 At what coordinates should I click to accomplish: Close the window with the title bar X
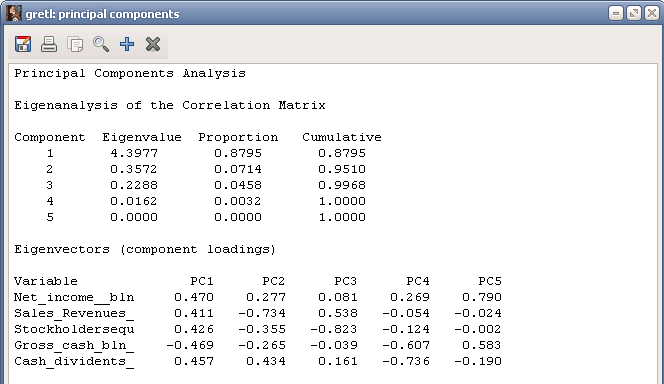coord(652,14)
